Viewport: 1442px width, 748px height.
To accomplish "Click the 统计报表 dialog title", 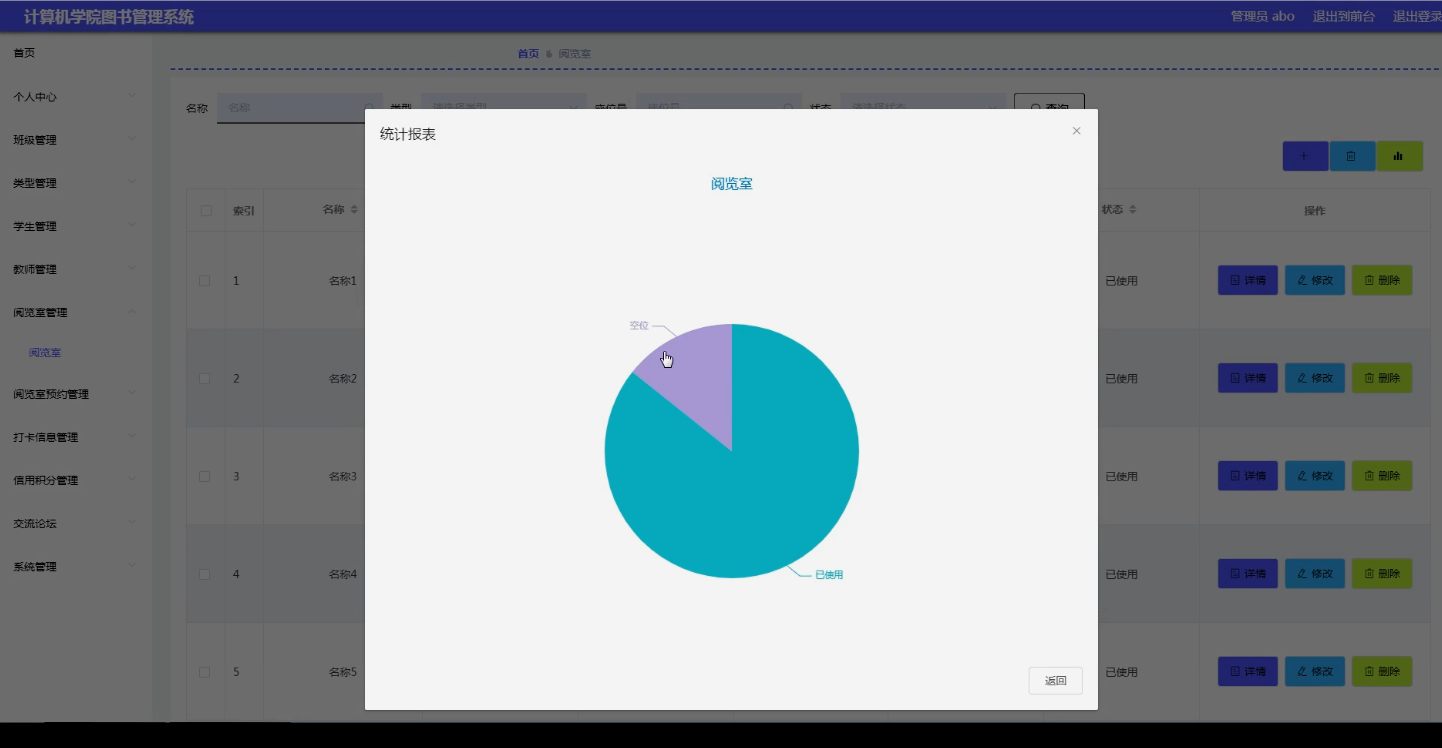I will point(408,134).
